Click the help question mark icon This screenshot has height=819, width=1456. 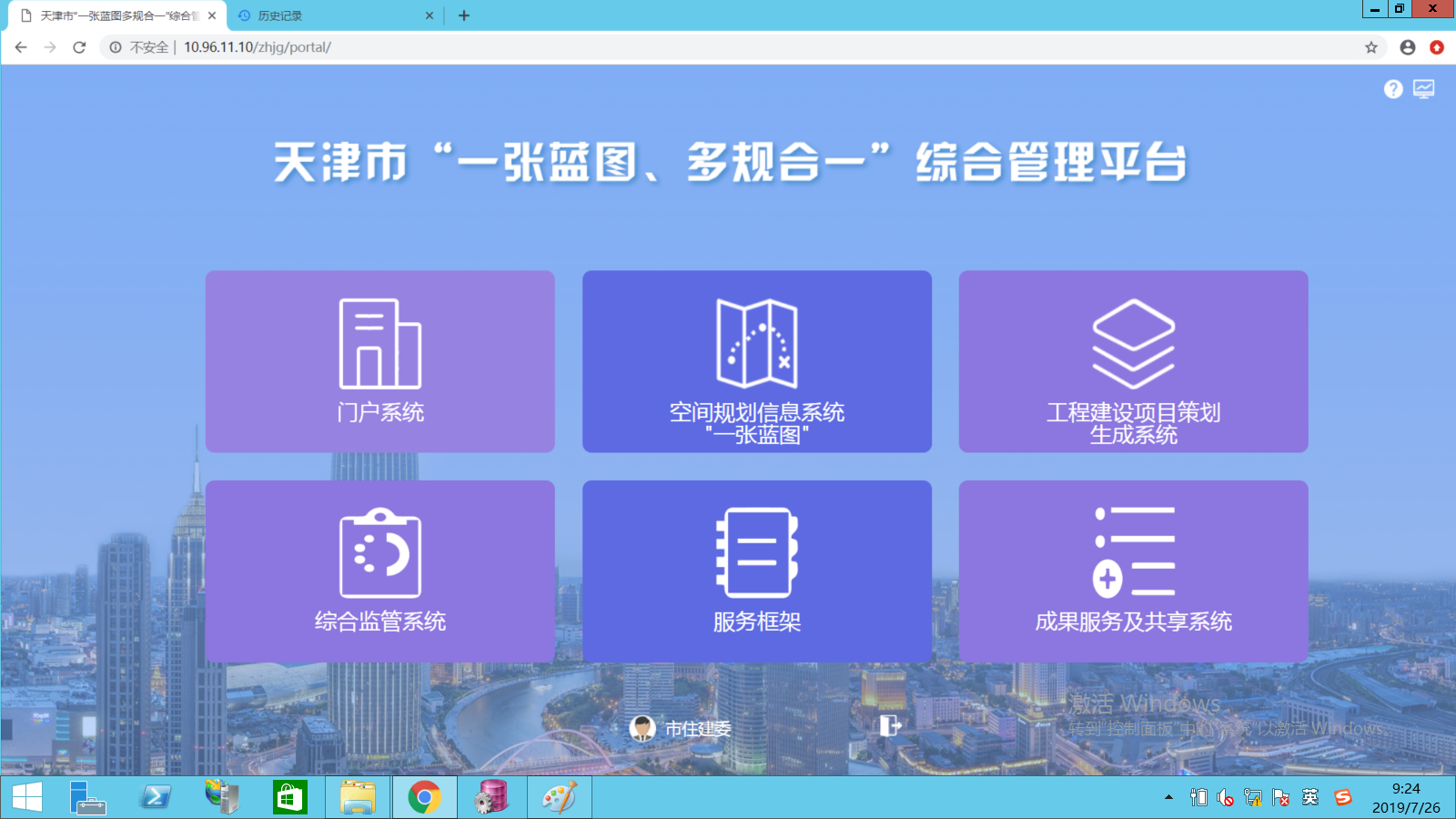(1393, 89)
